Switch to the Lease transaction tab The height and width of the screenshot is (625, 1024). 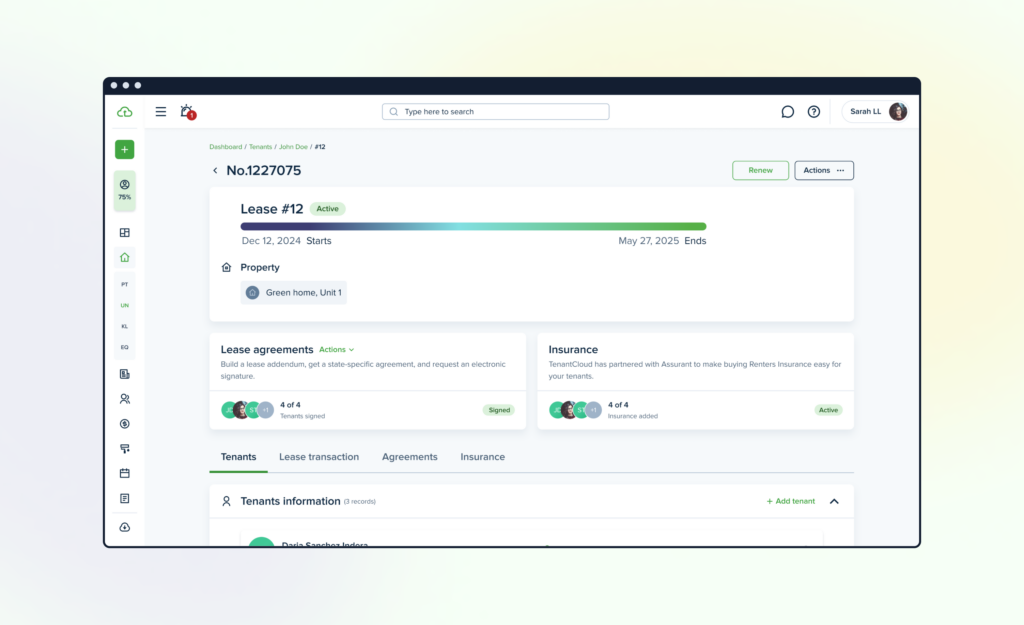point(319,457)
